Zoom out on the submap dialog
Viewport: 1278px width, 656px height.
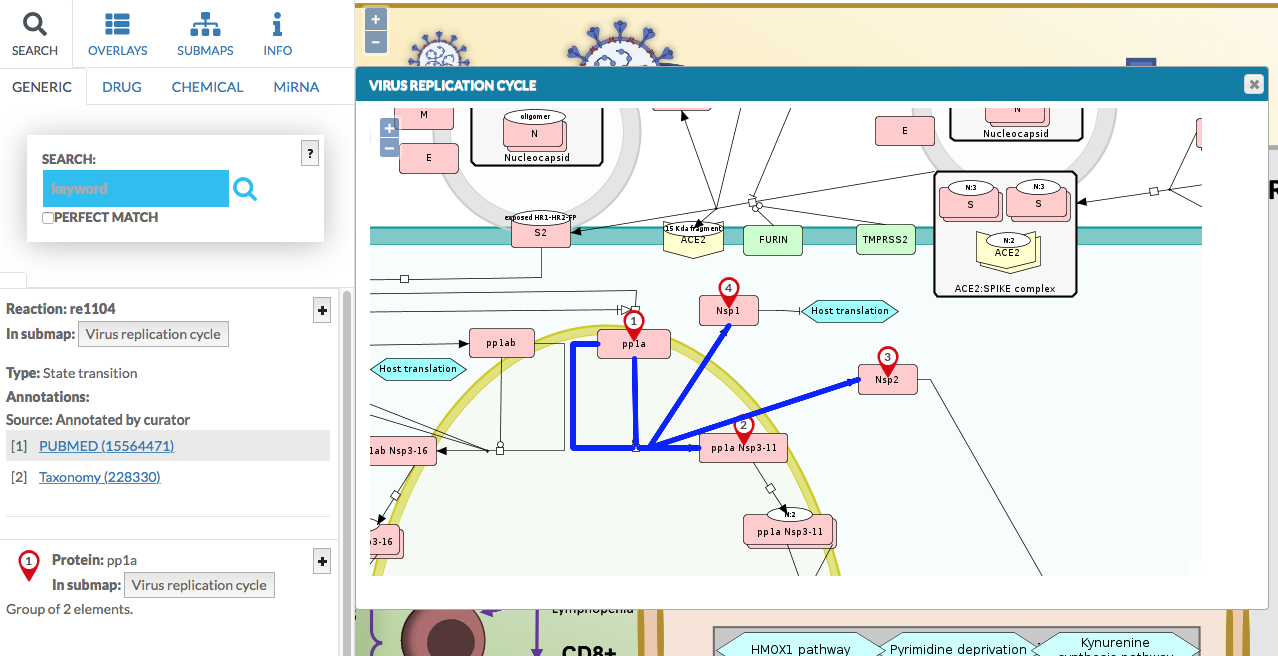click(x=390, y=148)
